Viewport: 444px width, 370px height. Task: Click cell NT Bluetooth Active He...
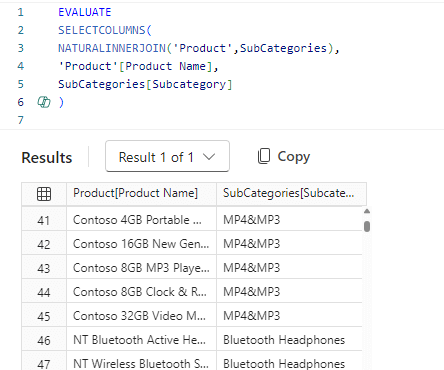[x=141, y=340]
